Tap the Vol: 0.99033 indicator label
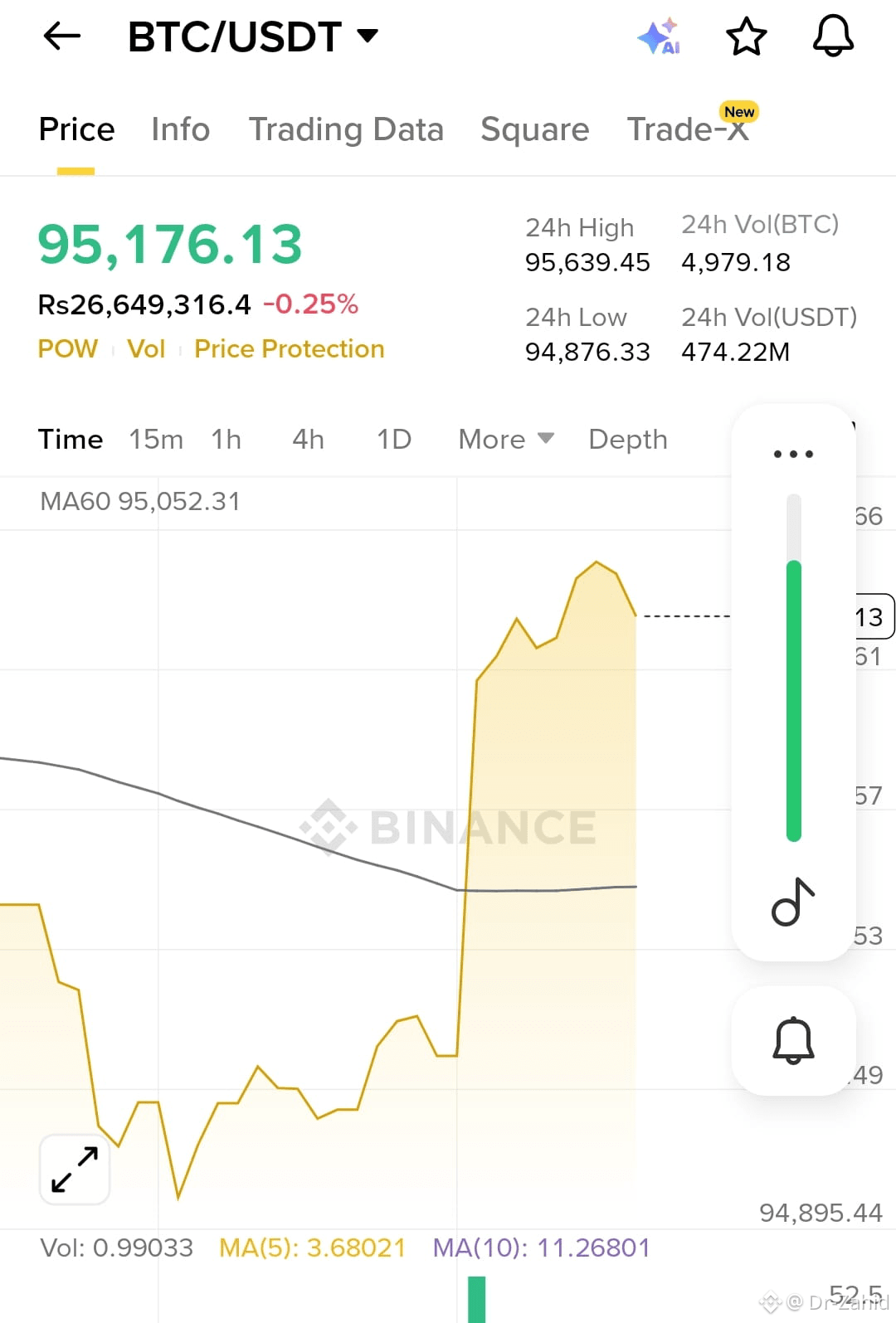 117,1248
